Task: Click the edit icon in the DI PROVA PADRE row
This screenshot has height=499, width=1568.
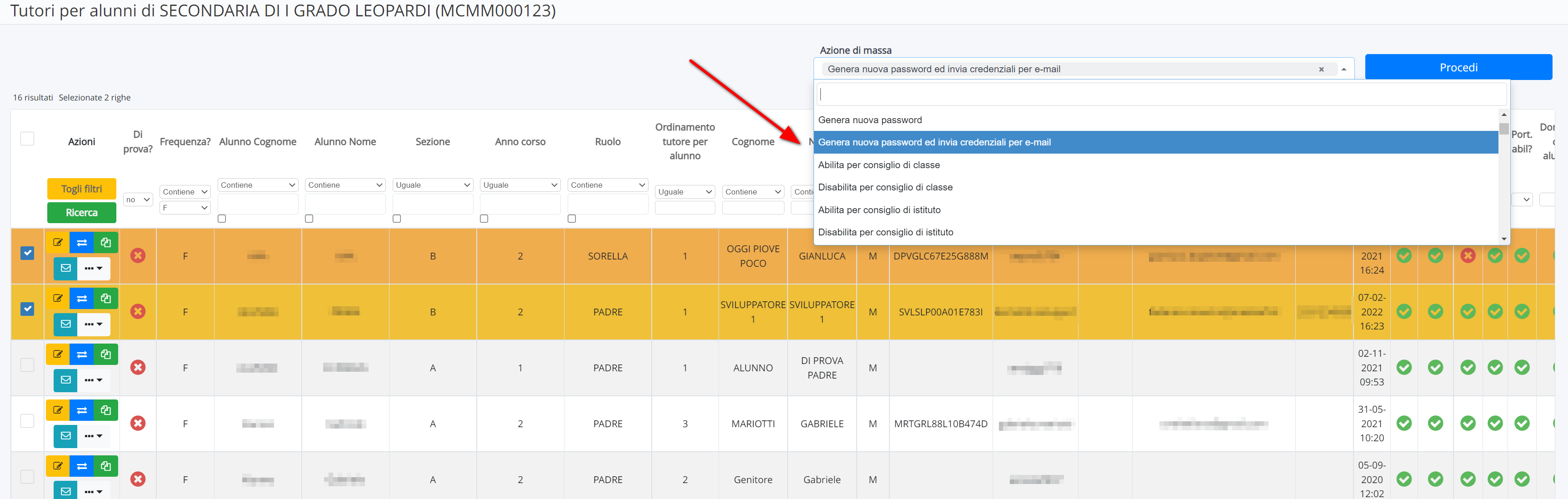Action: click(x=58, y=354)
